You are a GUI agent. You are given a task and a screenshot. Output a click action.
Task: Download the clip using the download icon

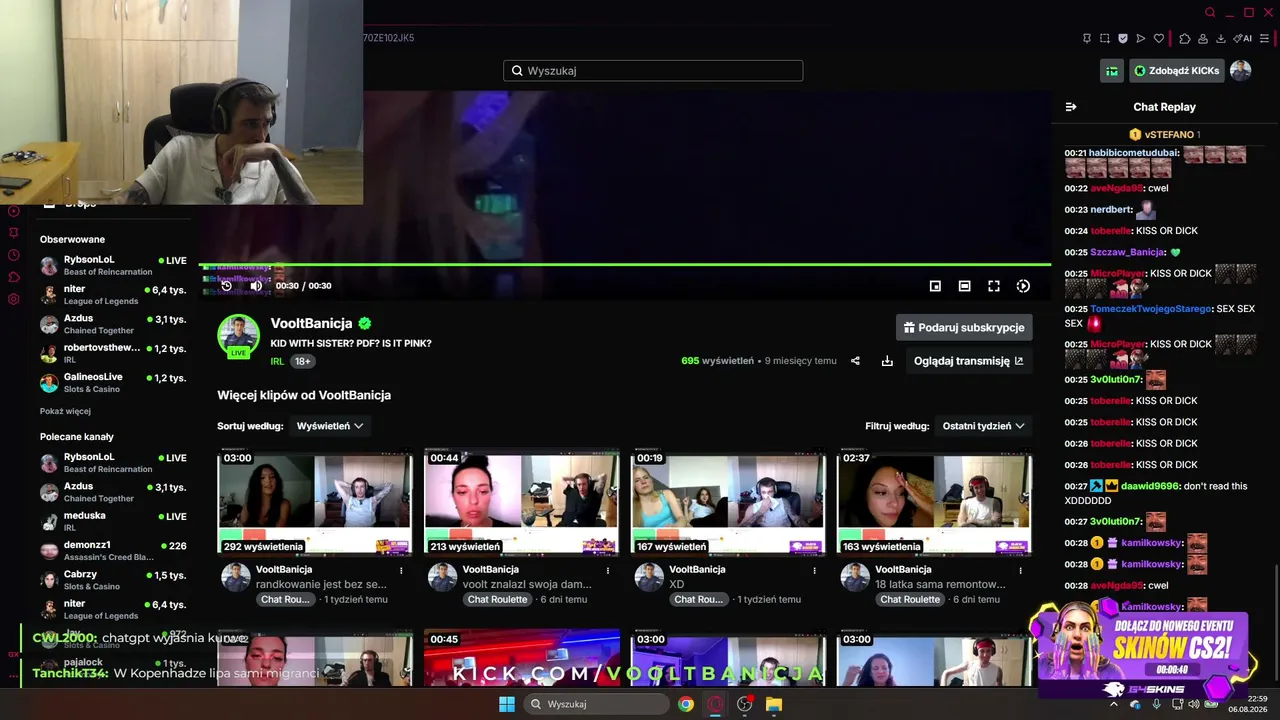coord(887,361)
